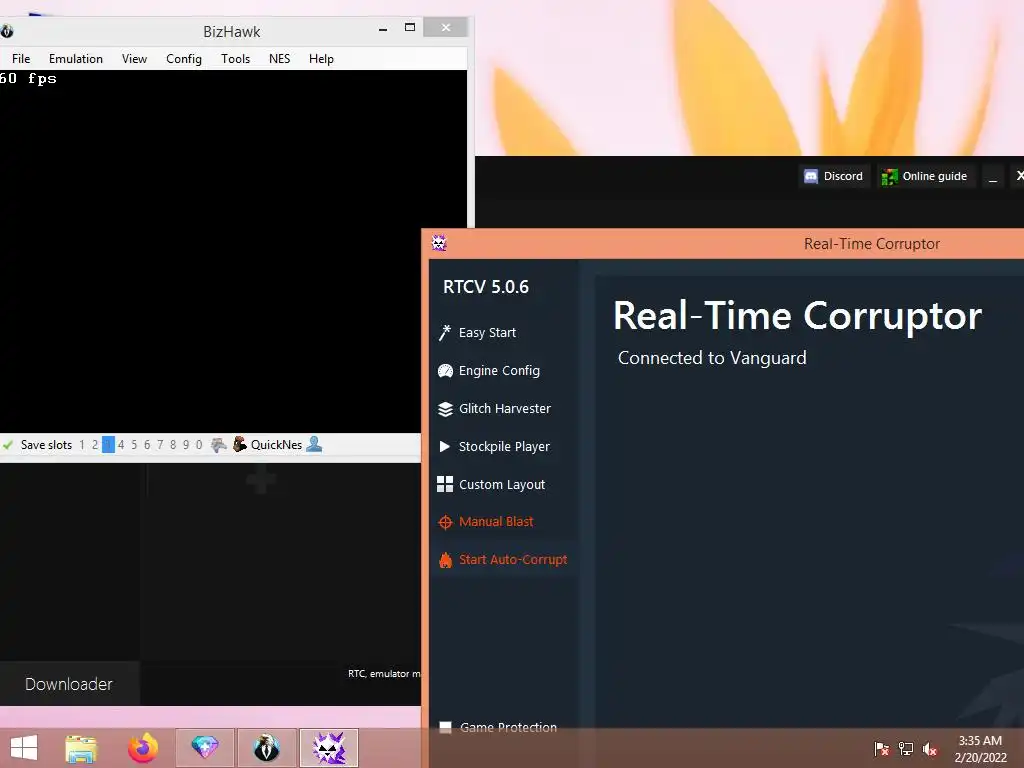The image size is (1024, 768).
Task: Open BizHawk Emulation menu
Action: tap(76, 59)
